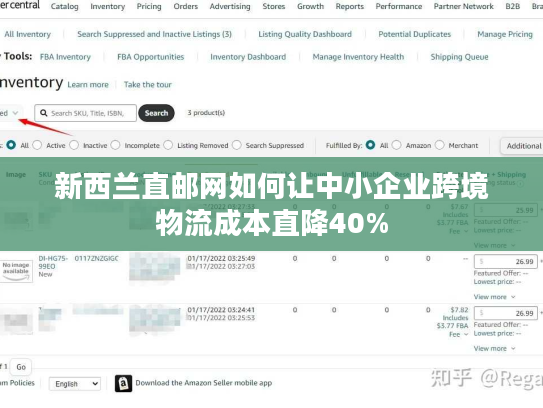
Task: Open Potential Duplicates
Action: click(415, 34)
